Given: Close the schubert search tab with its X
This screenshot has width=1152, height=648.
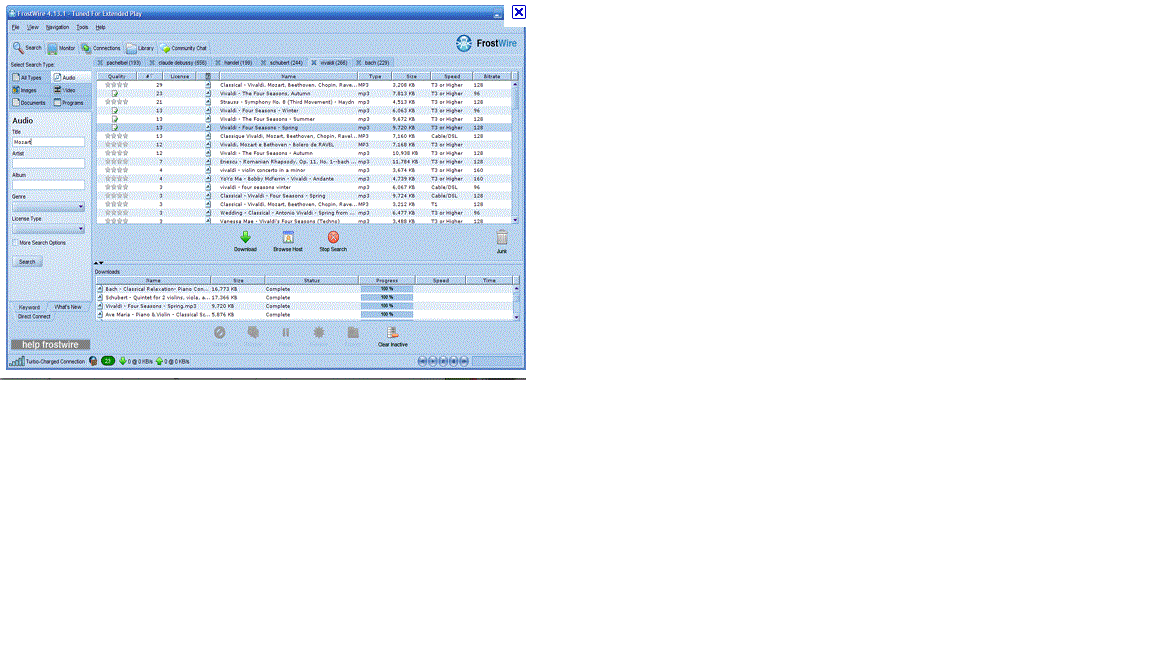Looking at the screenshot, I should [264, 63].
